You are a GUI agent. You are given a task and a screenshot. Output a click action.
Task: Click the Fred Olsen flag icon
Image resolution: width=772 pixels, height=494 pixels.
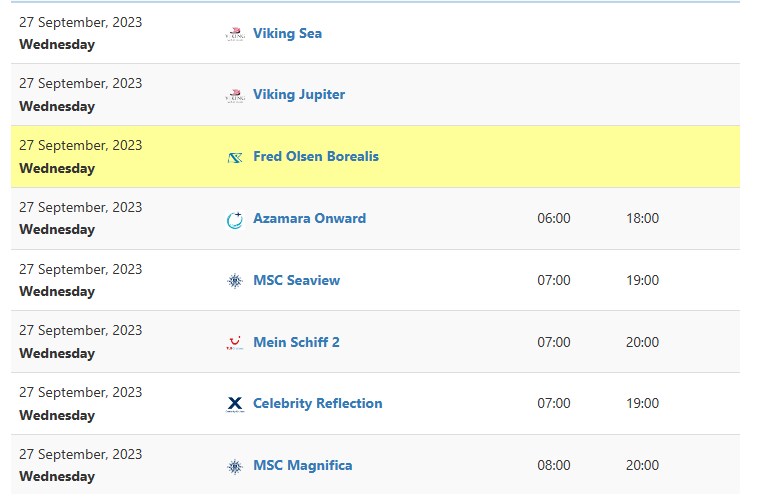(x=235, y=157)
